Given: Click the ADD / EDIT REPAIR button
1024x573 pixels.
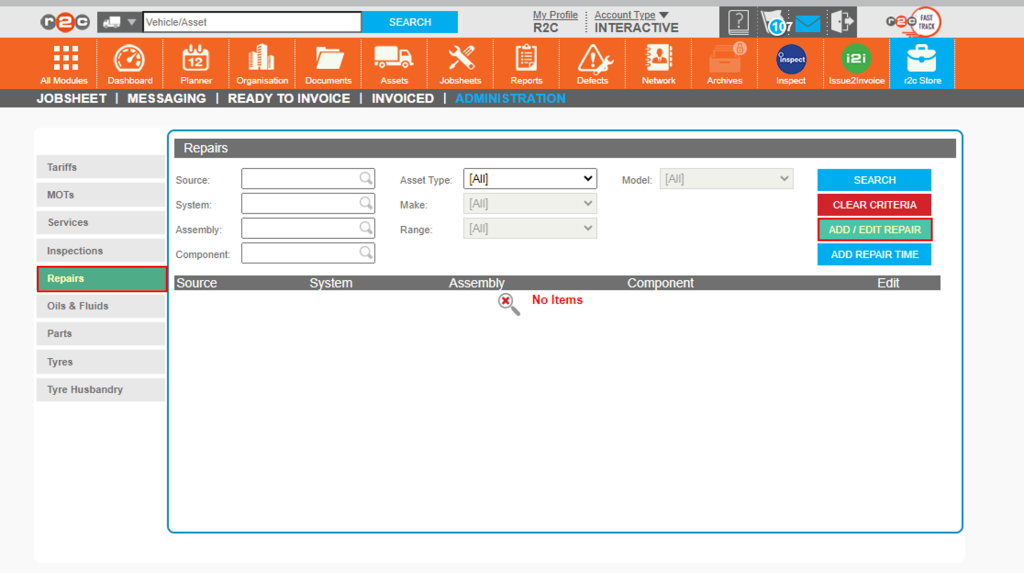Looking at the screenshot, I should pyautogui.click(x=874, y=230).
